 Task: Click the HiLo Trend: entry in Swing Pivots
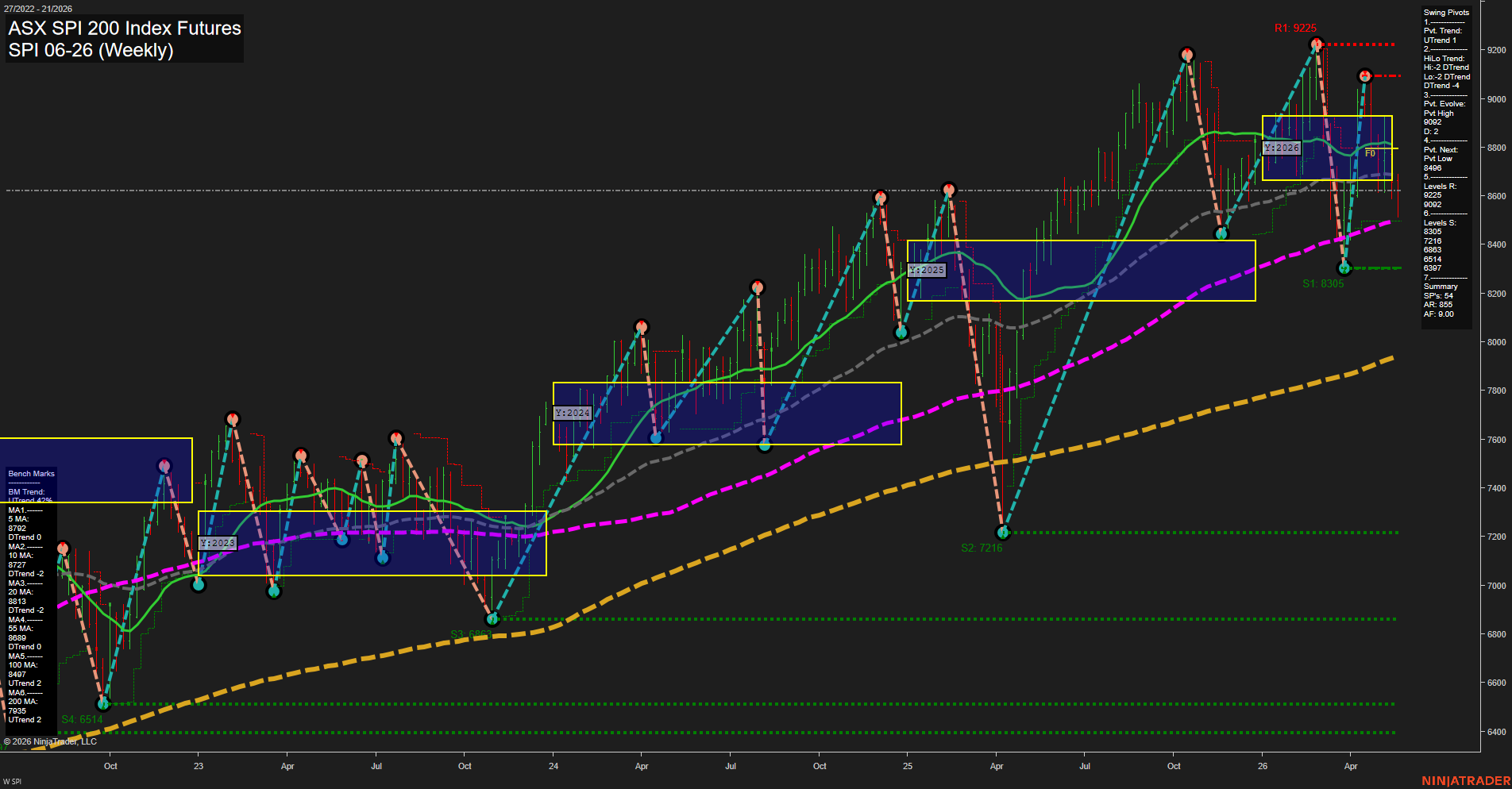click(1444, 59)
